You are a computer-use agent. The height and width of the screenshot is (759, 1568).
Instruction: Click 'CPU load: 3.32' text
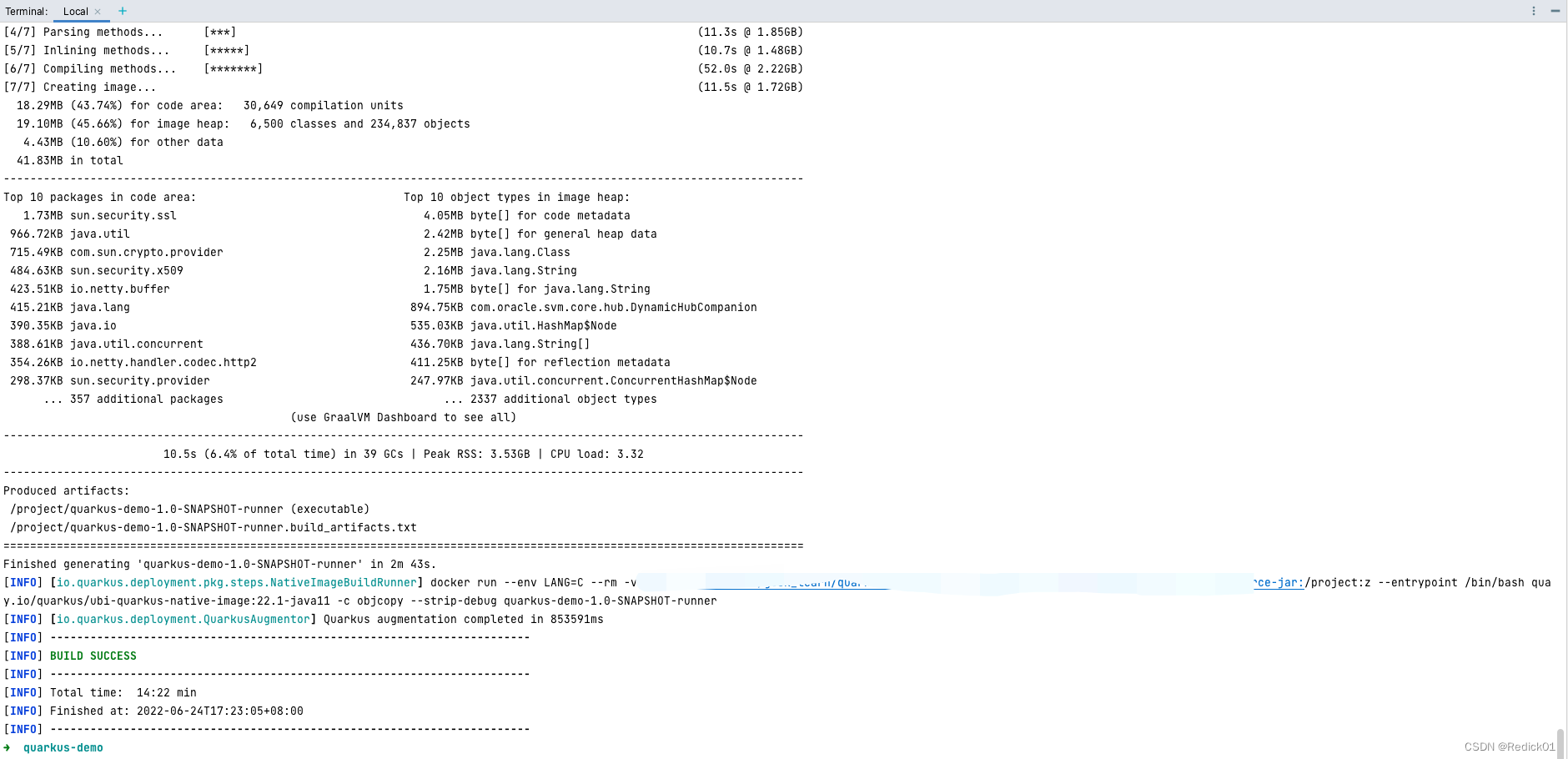(x=597, y=454)
